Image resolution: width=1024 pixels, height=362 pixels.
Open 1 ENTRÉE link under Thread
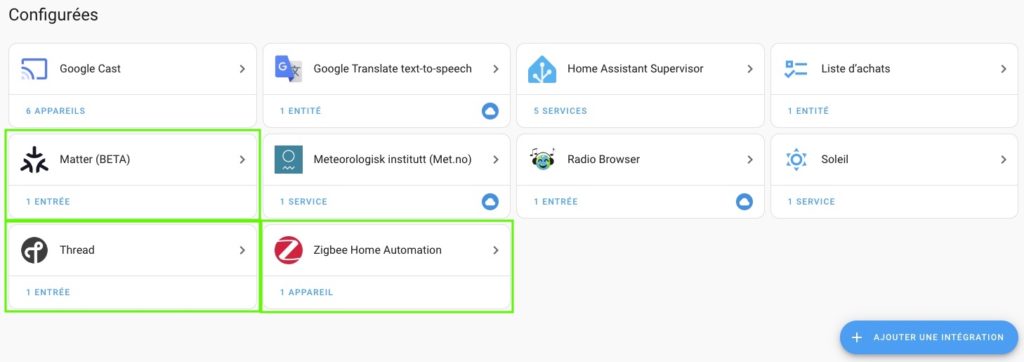(48, 292)
